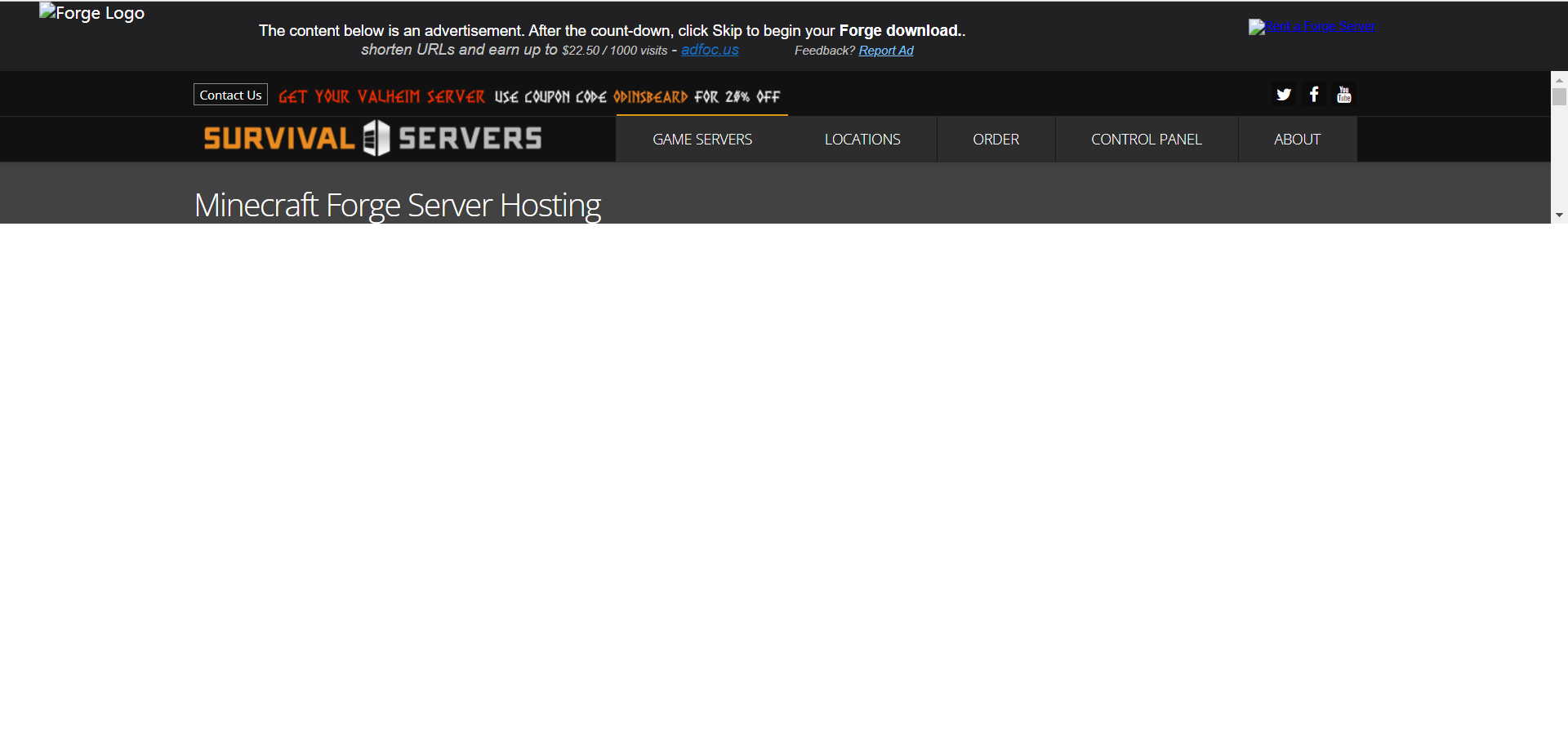Navigate to the About menu item
Viewport: 1568px width, 737px height.
1297,140
